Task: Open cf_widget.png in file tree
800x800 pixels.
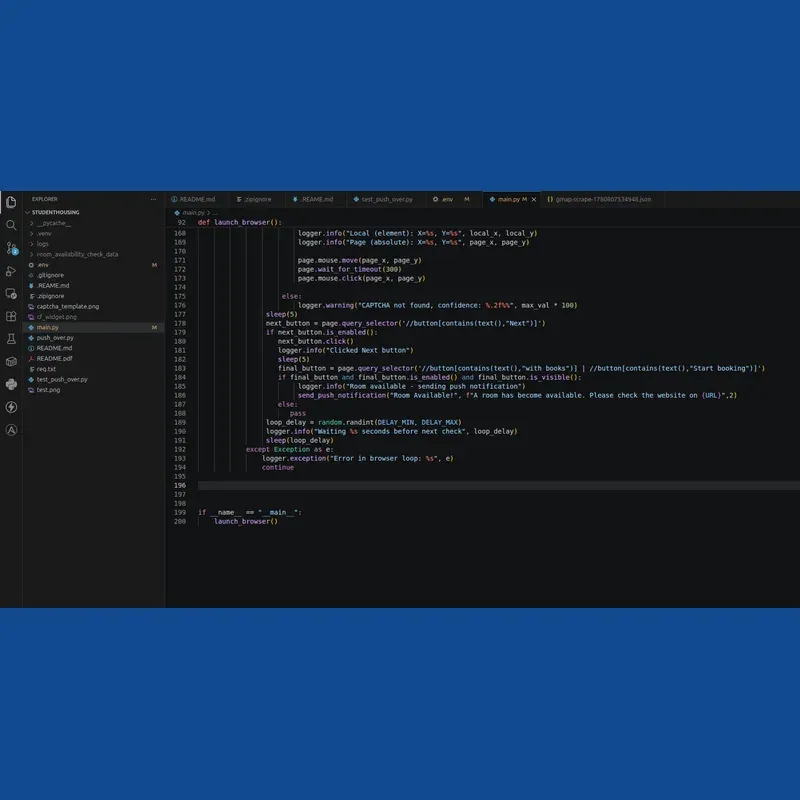Action: 93,317
